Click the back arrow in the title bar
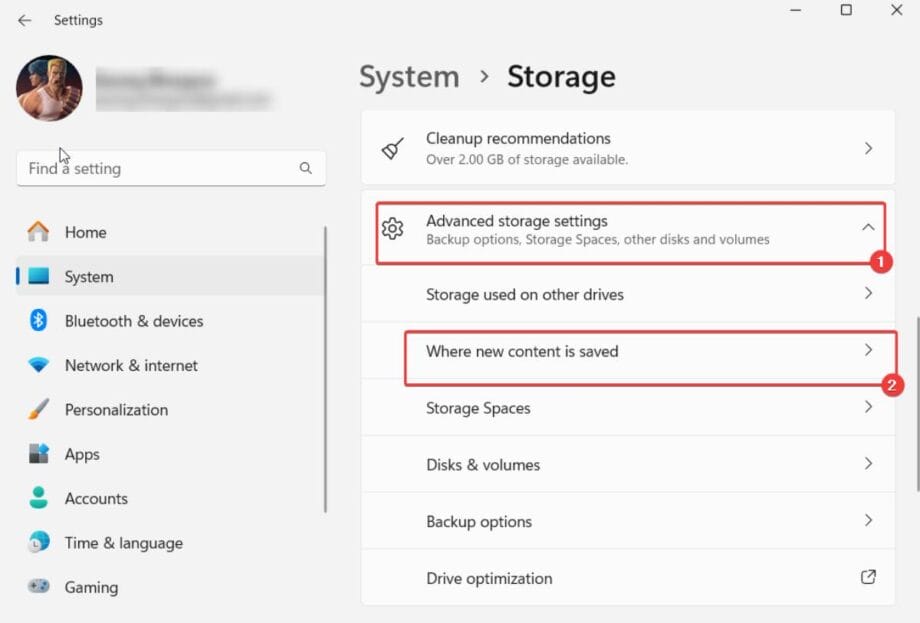The width and height of the screenshot is (920, 623). click(22, 20)
